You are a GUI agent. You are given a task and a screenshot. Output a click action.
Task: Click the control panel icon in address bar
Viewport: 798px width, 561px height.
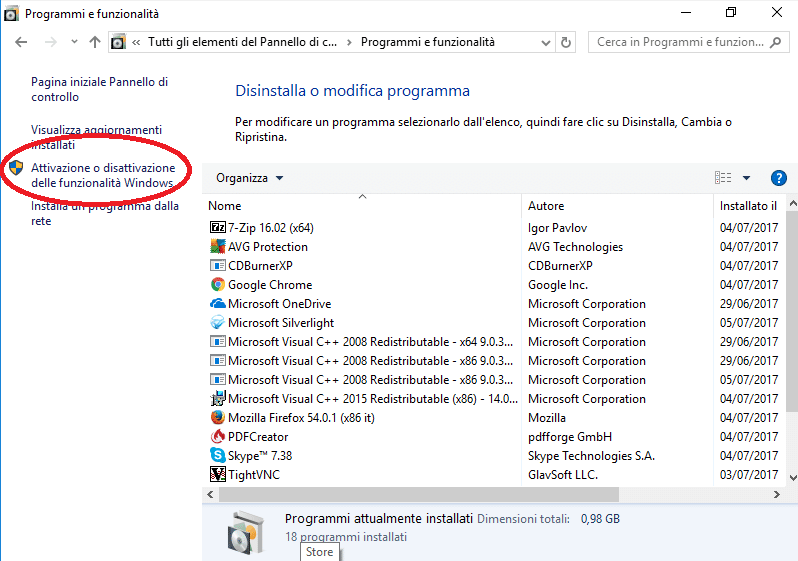tap(118, 42)
